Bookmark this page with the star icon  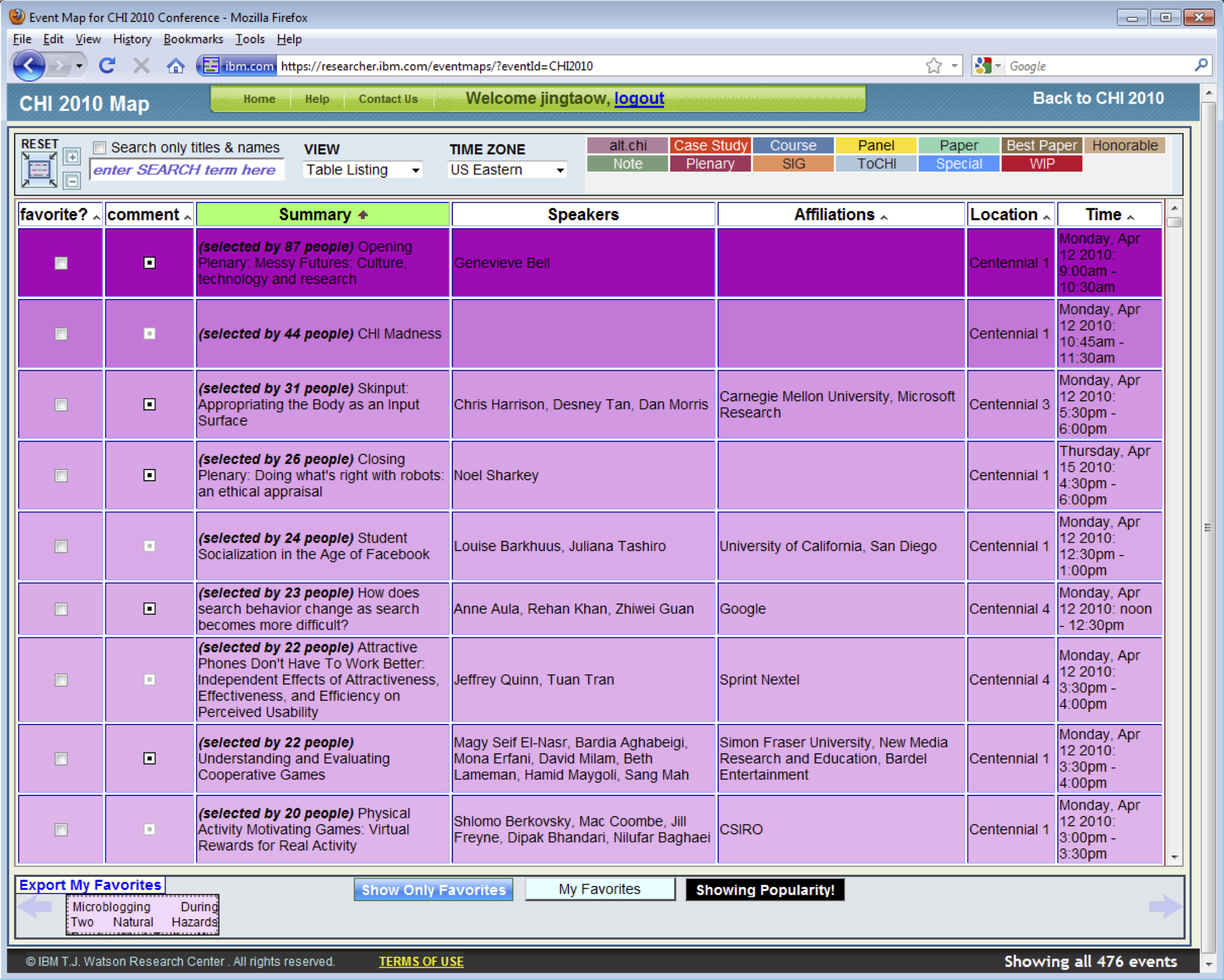(933, 66)
